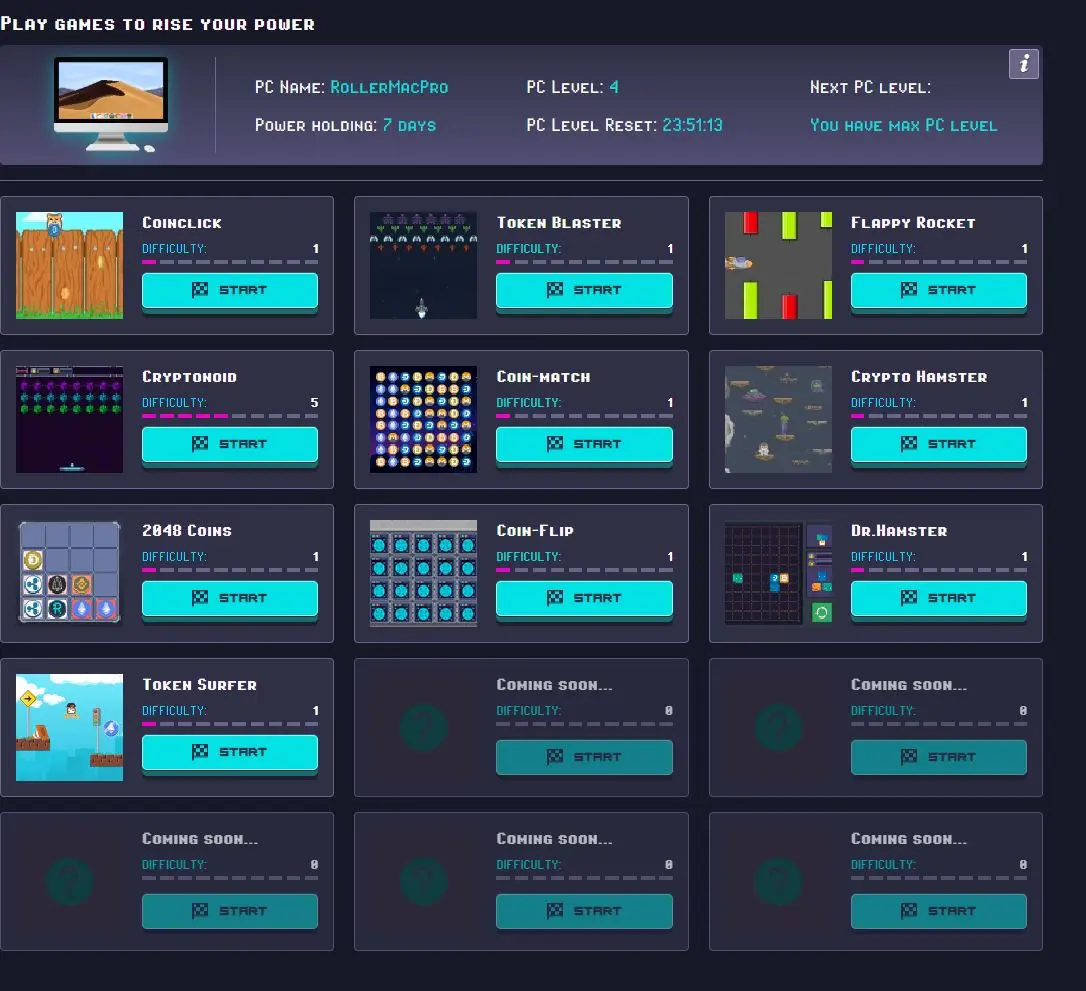Start the 2048 Coins game

point(230,598)
